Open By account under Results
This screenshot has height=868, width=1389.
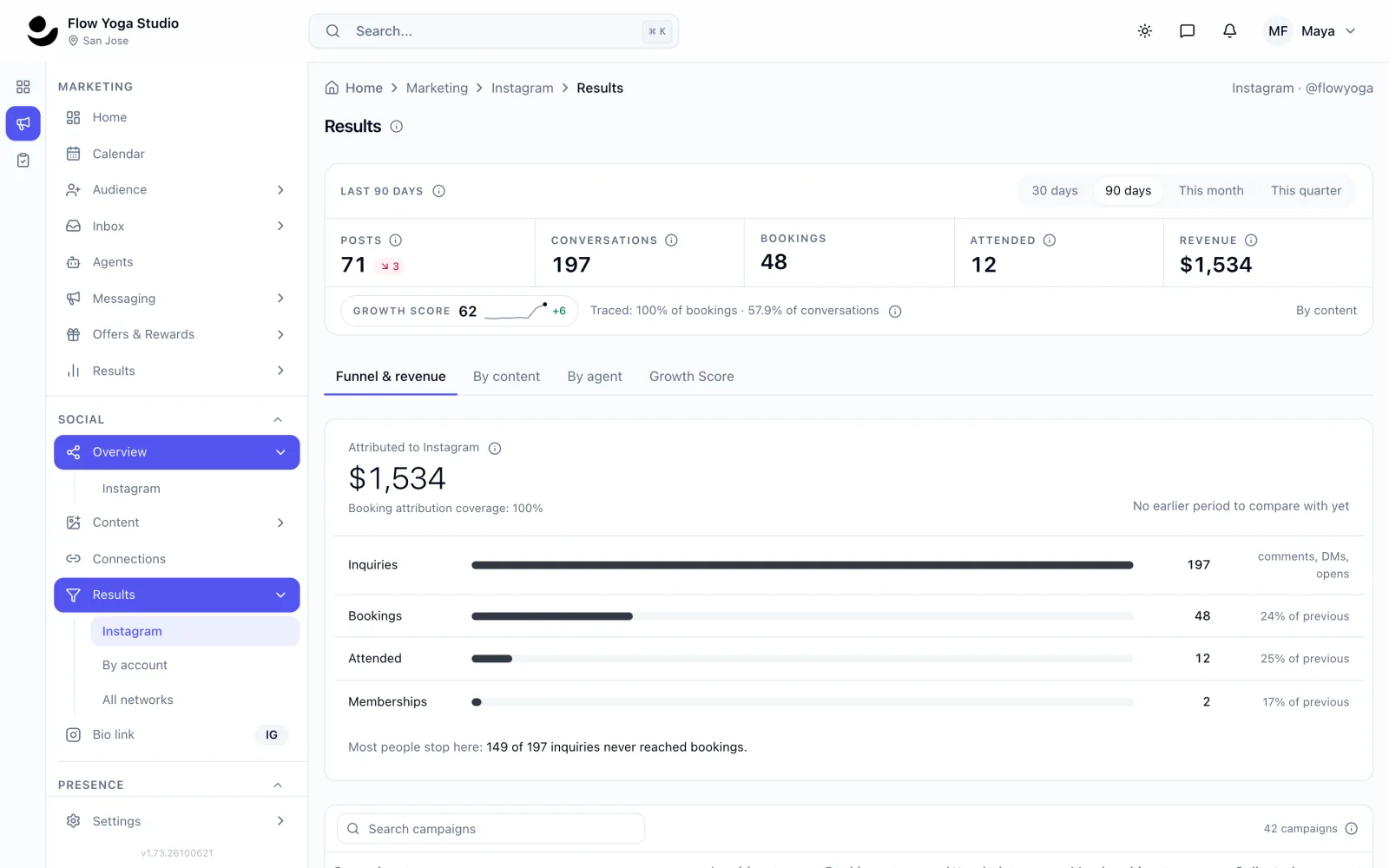tap(135, 666)
